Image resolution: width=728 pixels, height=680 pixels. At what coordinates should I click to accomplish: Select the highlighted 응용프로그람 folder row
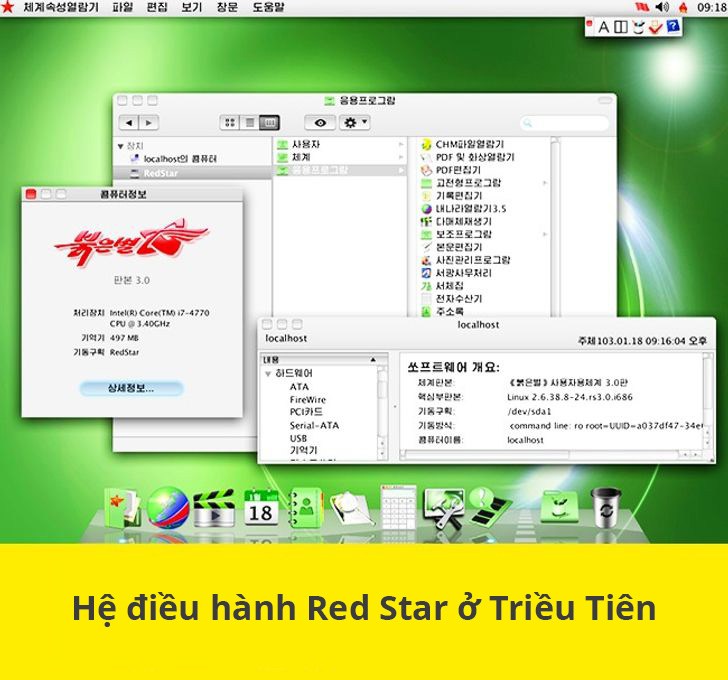(x=339, y=170)
